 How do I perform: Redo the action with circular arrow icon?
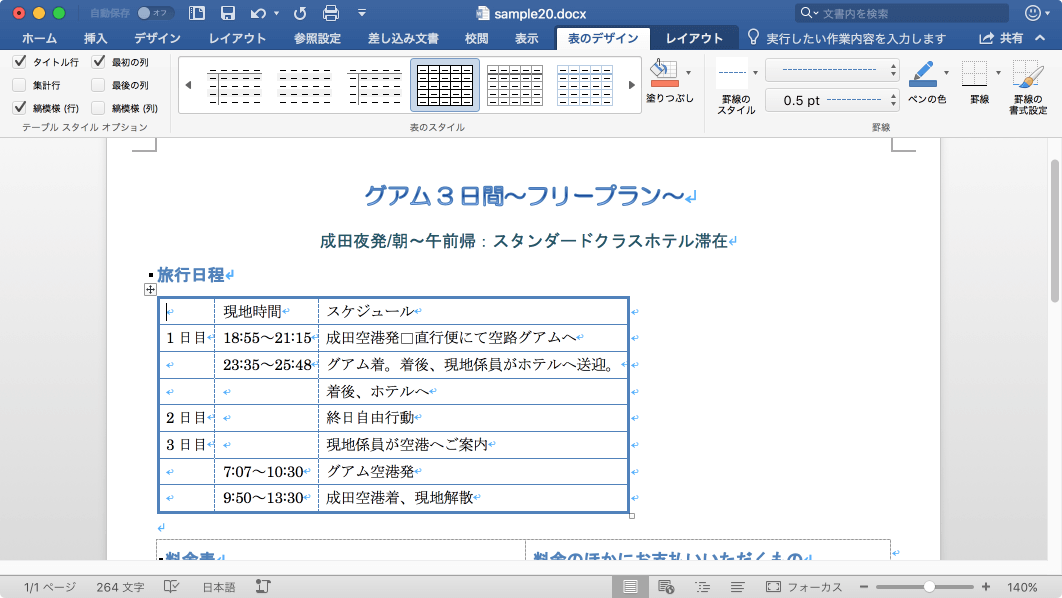tap(300, 13)
